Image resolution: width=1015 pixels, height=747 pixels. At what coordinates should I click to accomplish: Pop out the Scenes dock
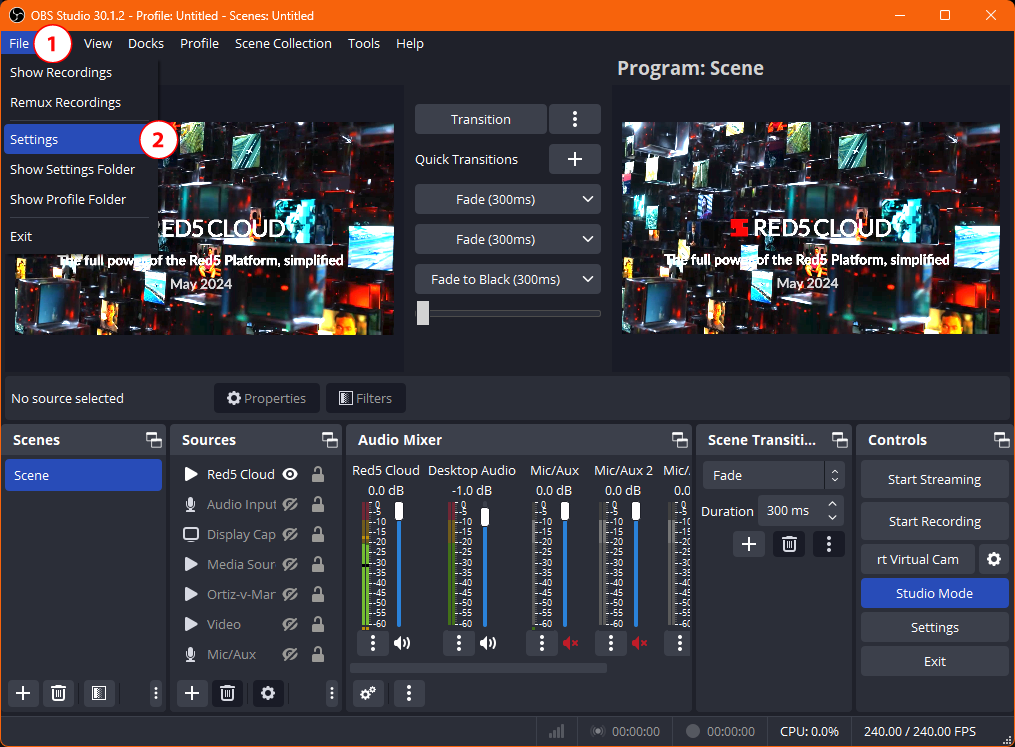153,440
